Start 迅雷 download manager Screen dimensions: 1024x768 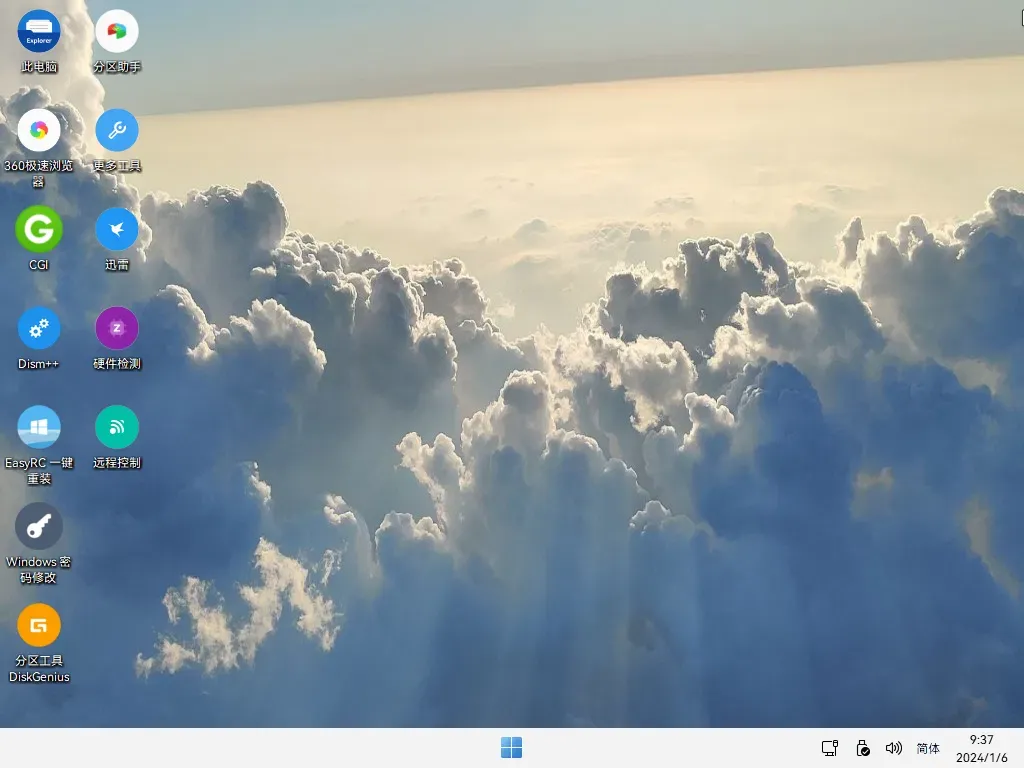[117, 230]
